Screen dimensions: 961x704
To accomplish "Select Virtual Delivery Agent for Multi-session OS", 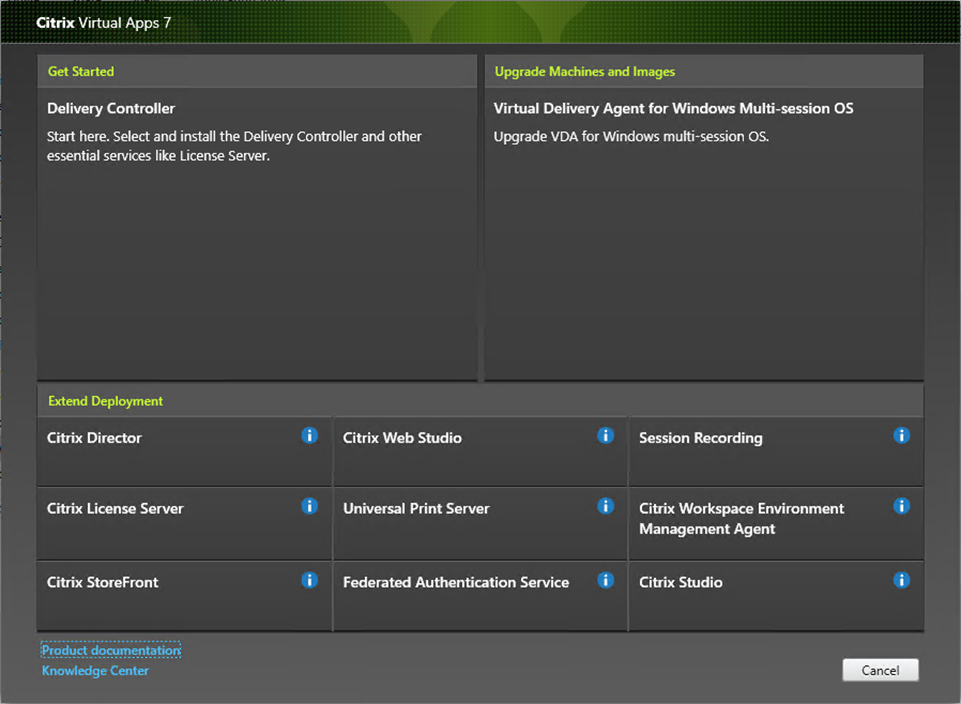I will [704, 233].
